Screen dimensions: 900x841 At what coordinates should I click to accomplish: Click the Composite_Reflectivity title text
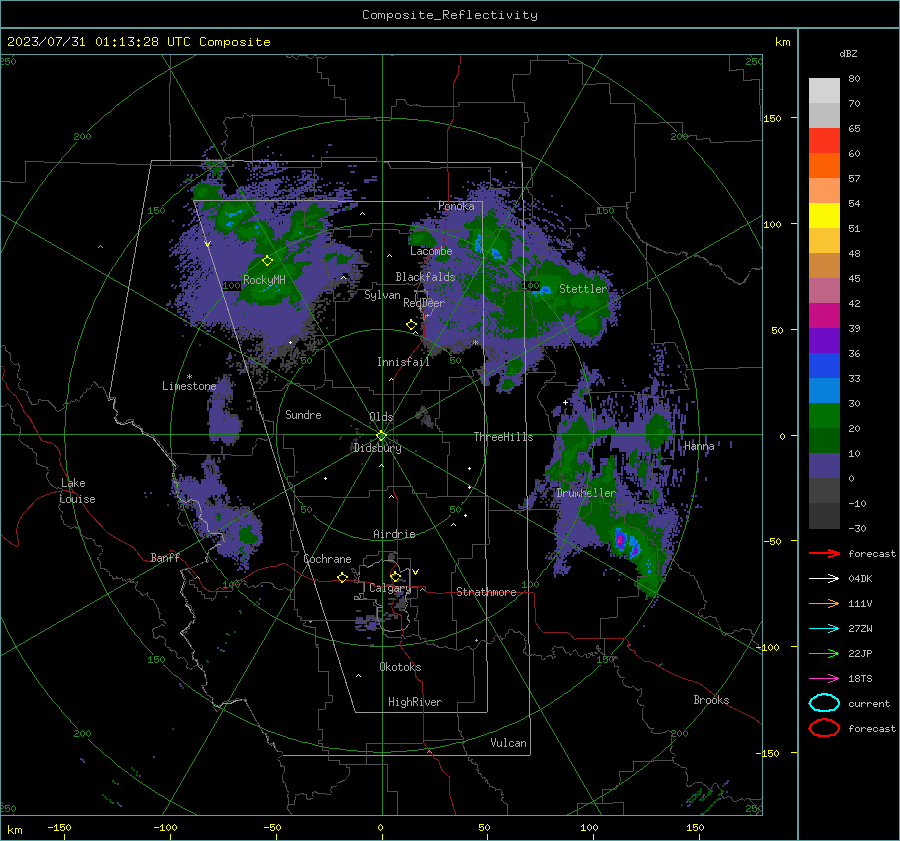pos(450,15)
